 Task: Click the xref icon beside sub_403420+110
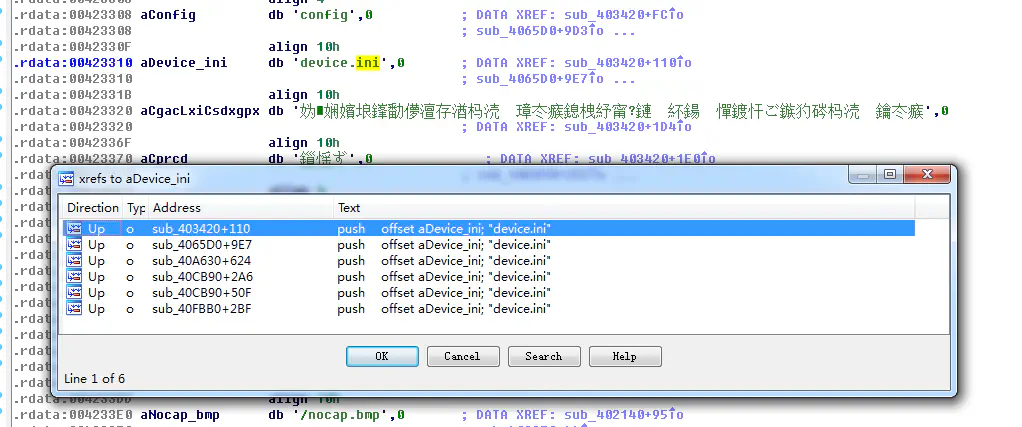(x=74, y=229)
